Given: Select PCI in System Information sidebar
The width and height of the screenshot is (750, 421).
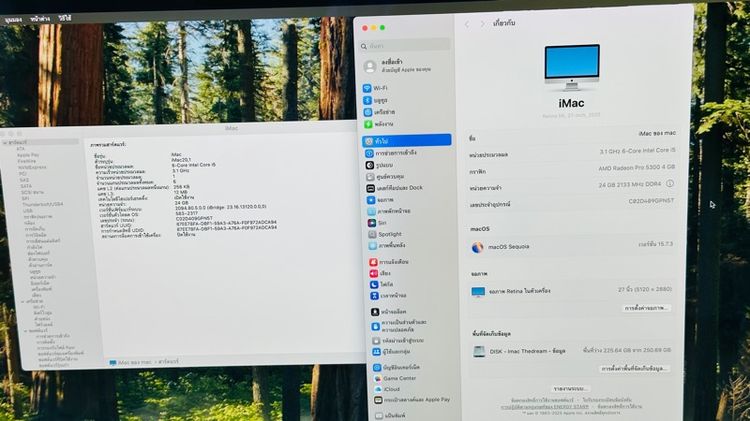Looking at the screenshot, I should coord(22,174).
